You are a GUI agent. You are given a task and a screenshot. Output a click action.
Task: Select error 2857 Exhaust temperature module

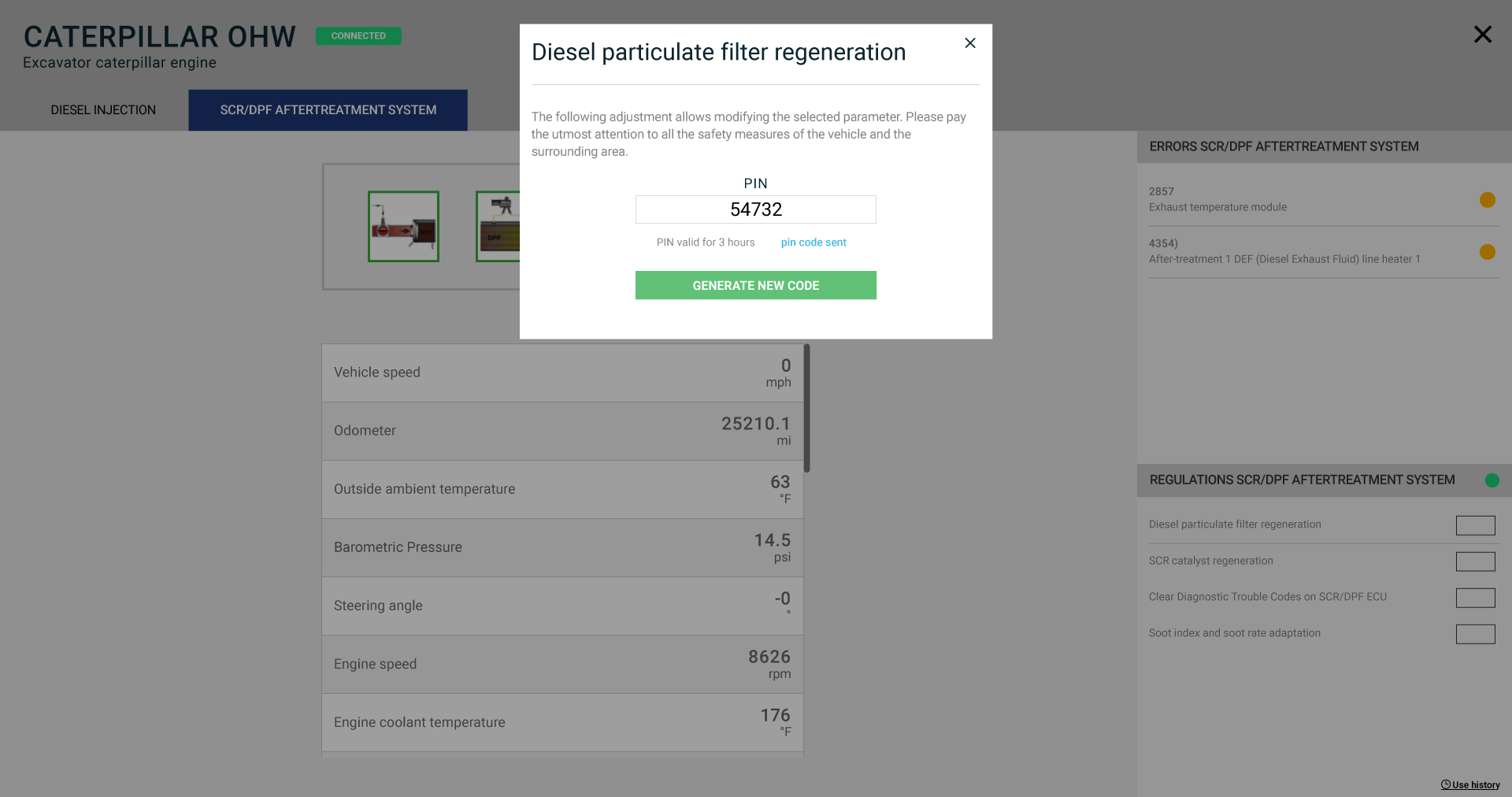1325,200
